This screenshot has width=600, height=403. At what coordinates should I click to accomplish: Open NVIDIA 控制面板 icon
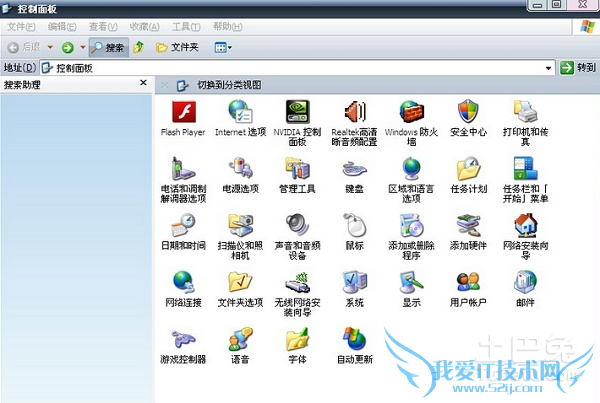297,123
